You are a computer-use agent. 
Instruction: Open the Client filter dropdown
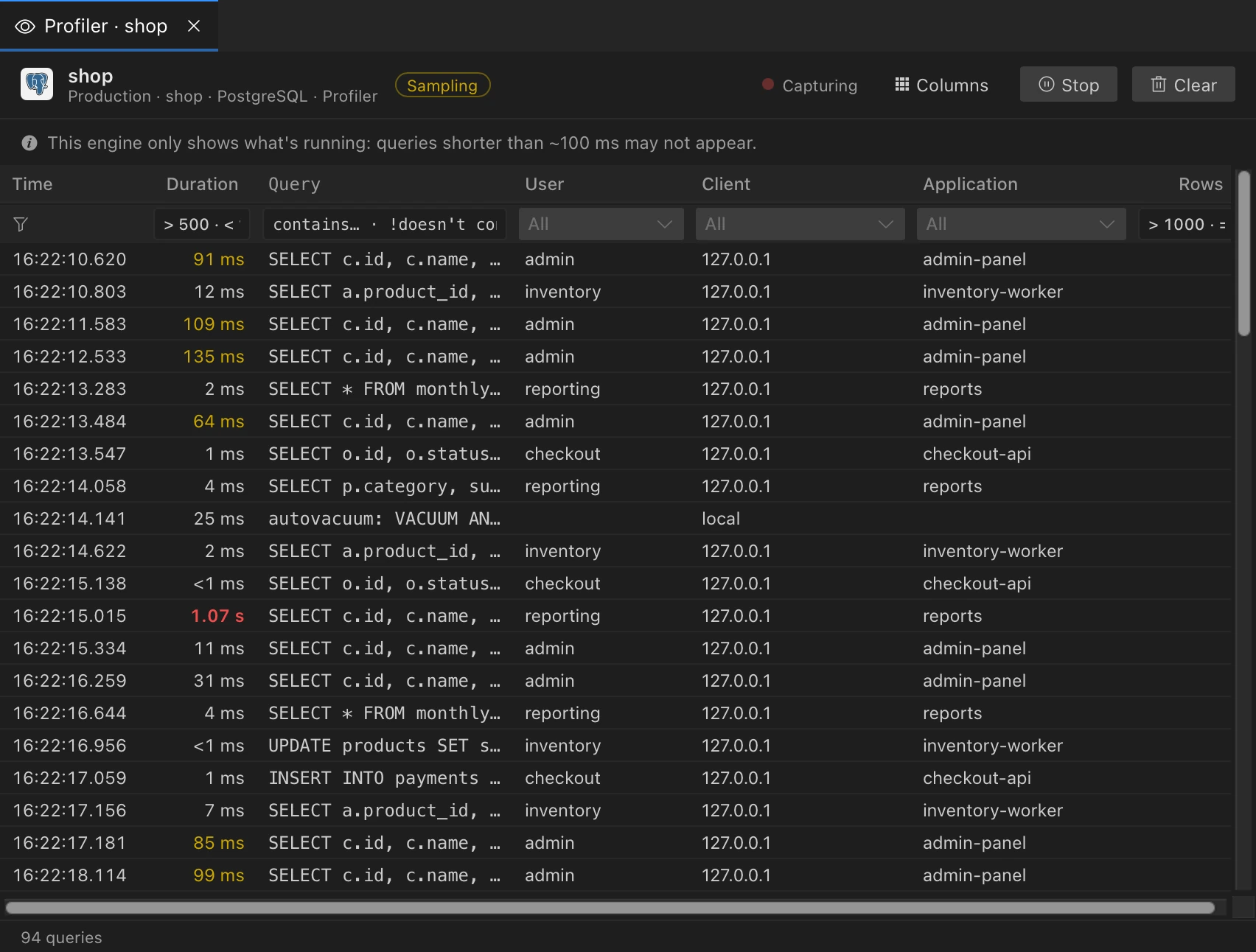(800, 224)
